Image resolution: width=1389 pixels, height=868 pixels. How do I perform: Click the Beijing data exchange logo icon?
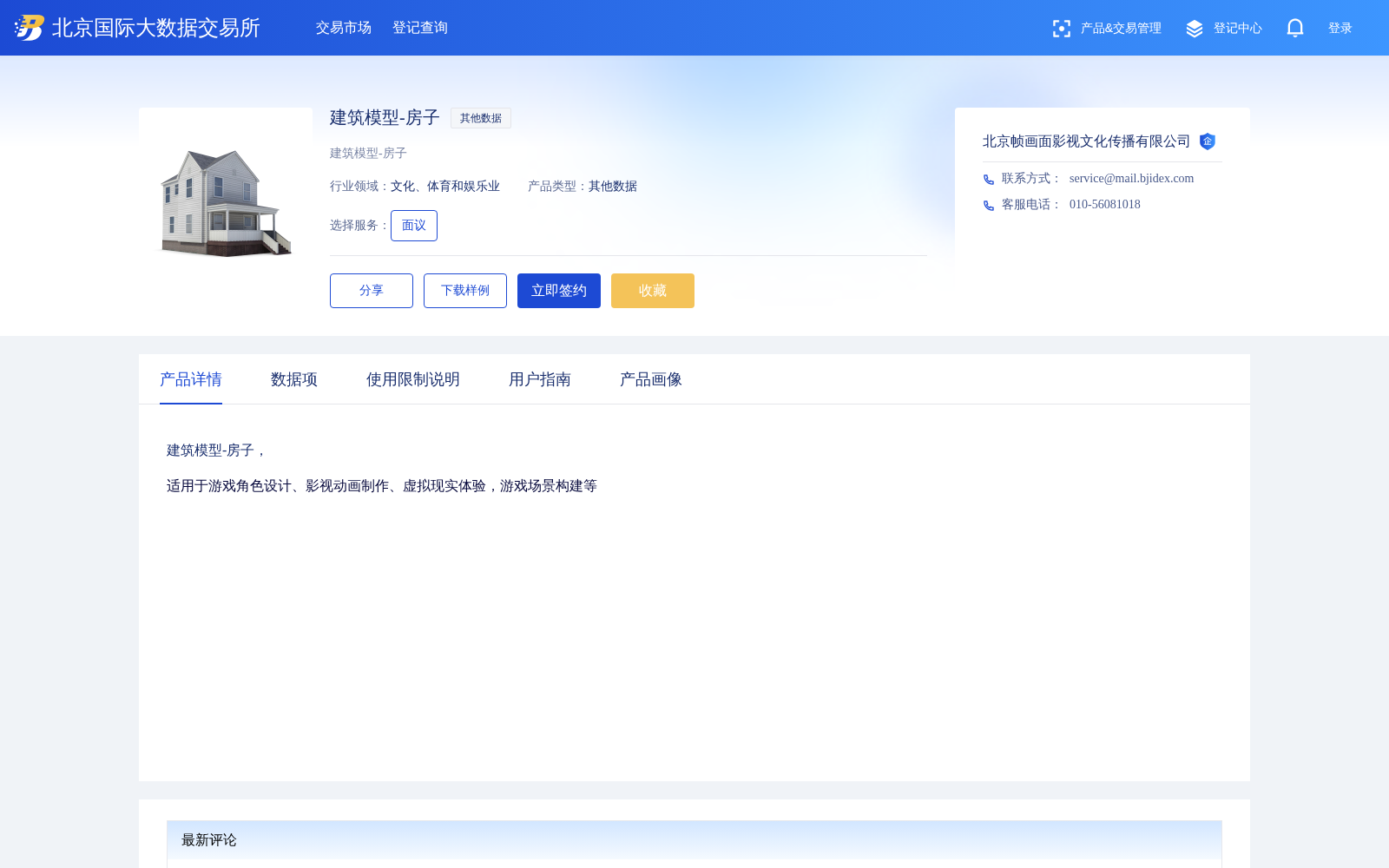(30, 28)
